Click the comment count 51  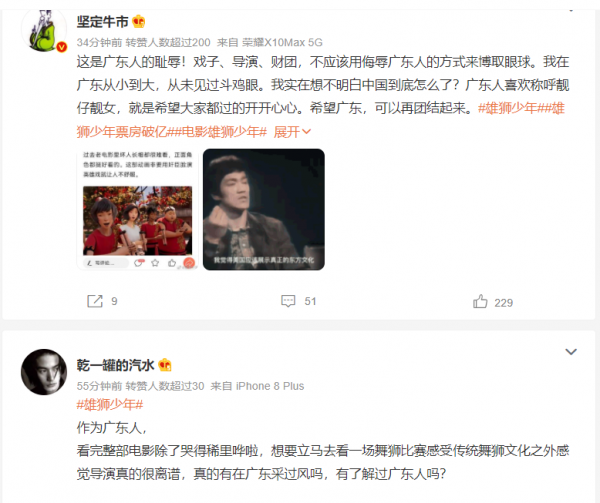tap(310, 301)
